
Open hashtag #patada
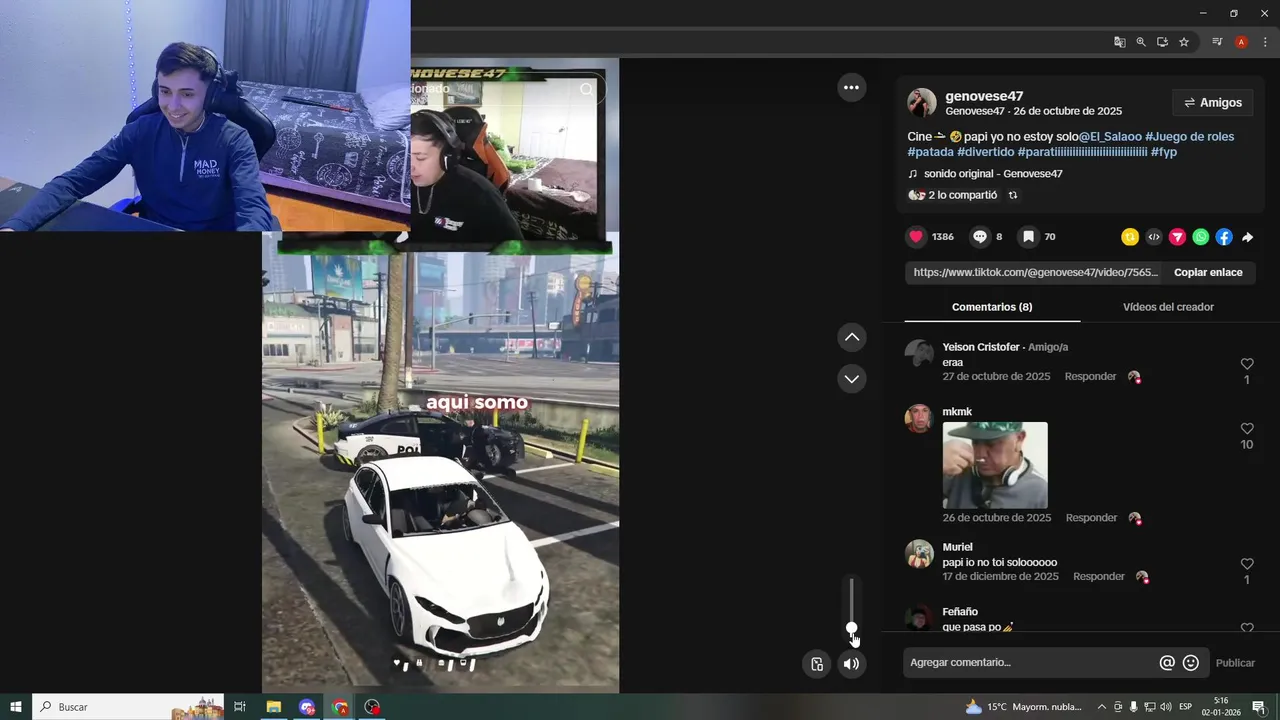pyautogui.click(x=930, y=152)
